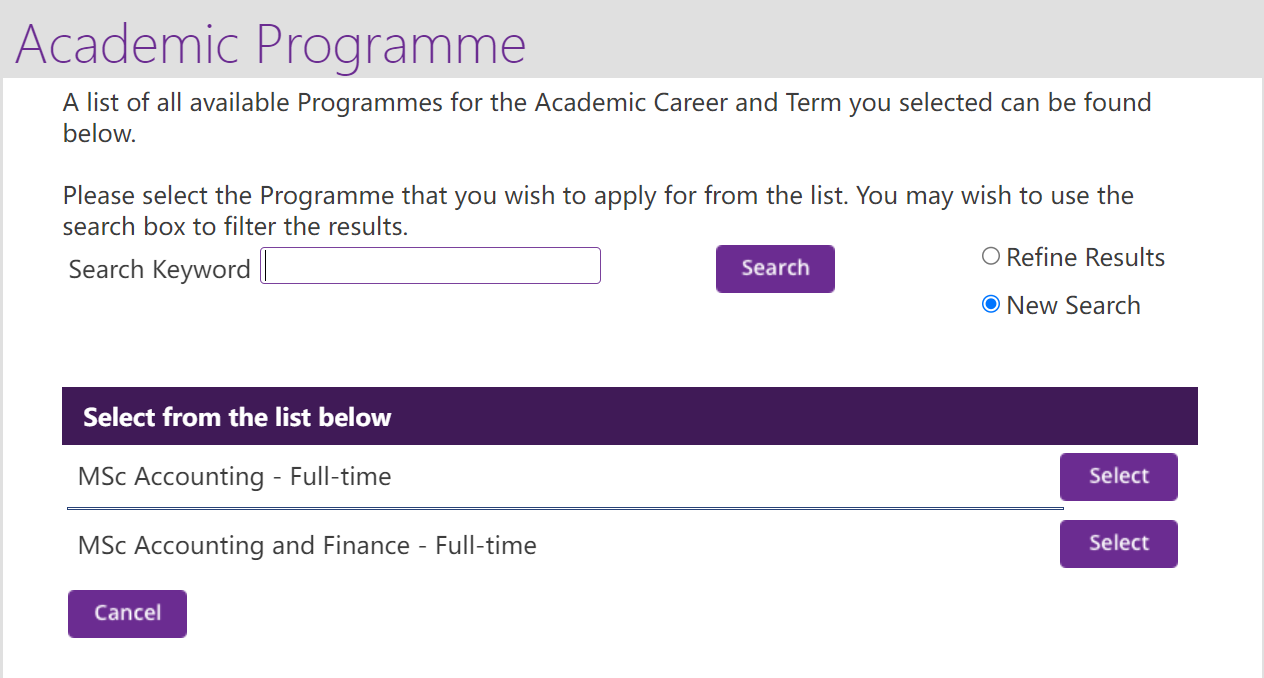Click the grey banner behind the page title
Image resolution: width=1264 pixels, height=678 pixels.
pyautogui.click(x=900, y=40)
